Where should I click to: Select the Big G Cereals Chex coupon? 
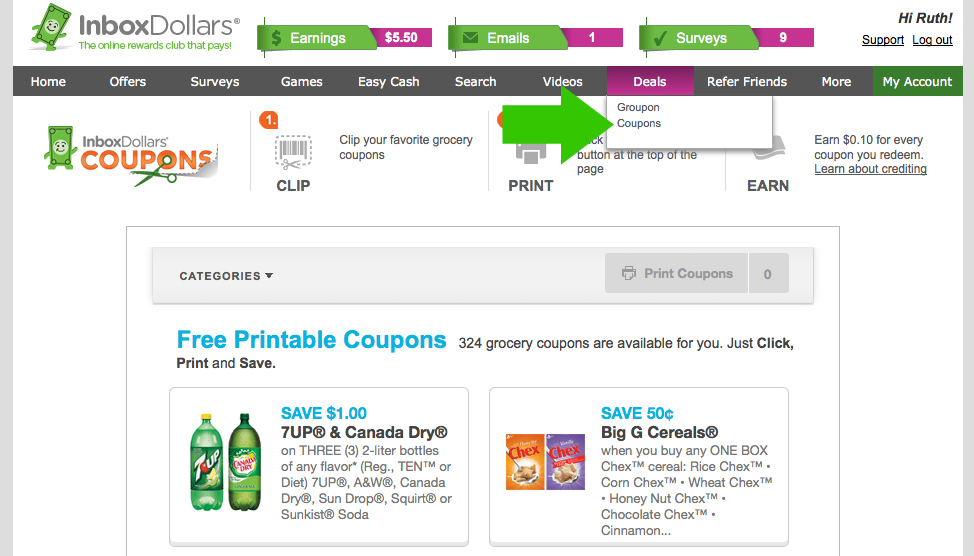638,466
